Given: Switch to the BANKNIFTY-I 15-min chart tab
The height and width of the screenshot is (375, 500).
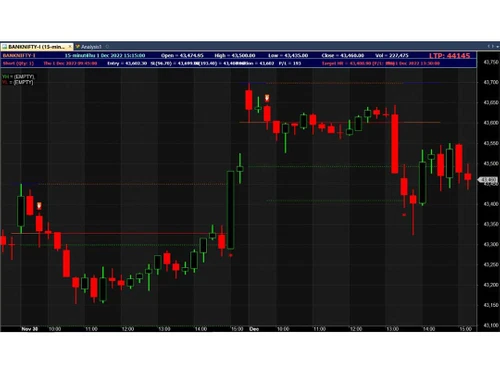Looking at the screenshot, I should point(37,47).
